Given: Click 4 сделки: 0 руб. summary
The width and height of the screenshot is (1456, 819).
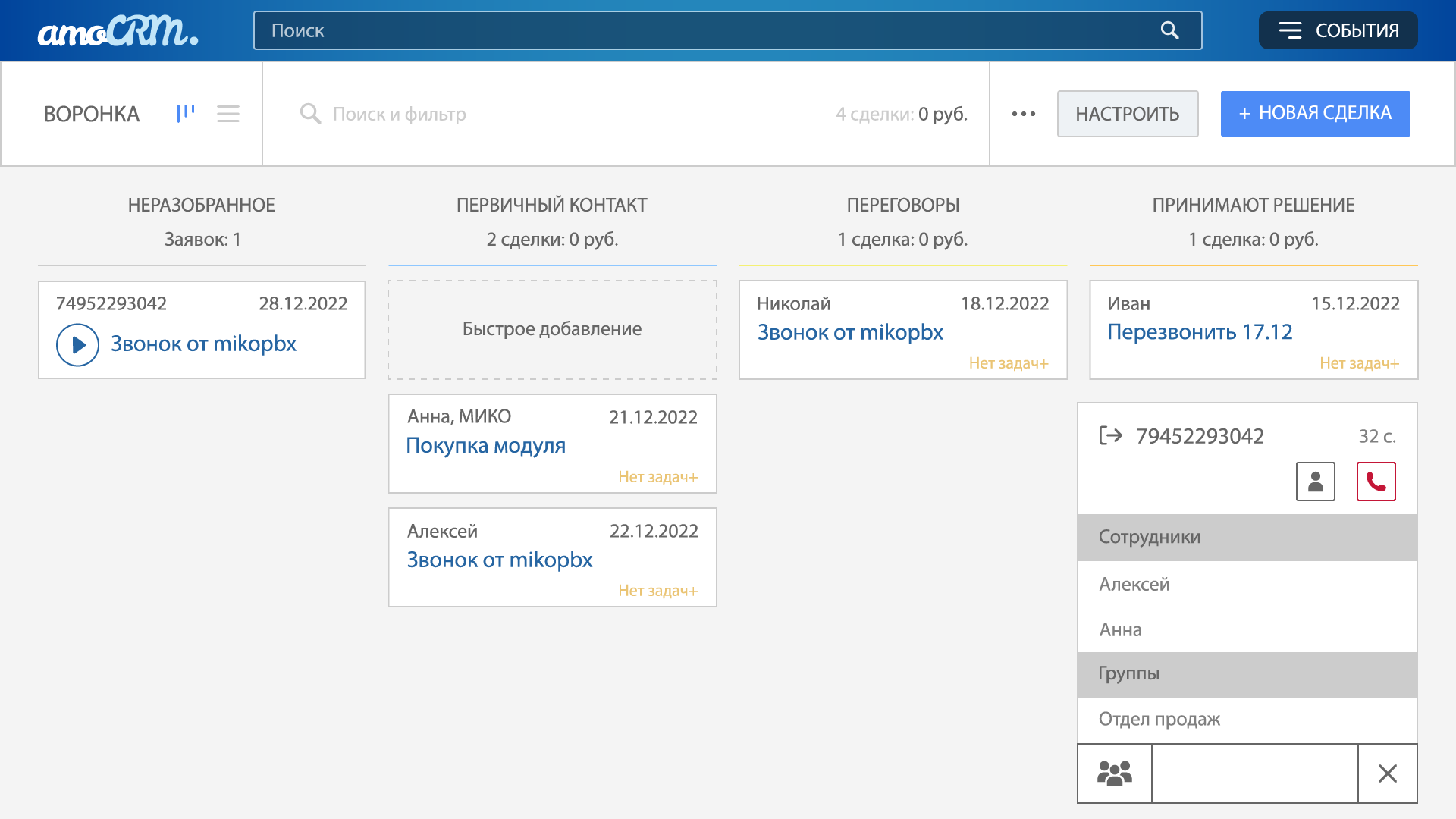Looking at the screenshot, I should 902,114.
